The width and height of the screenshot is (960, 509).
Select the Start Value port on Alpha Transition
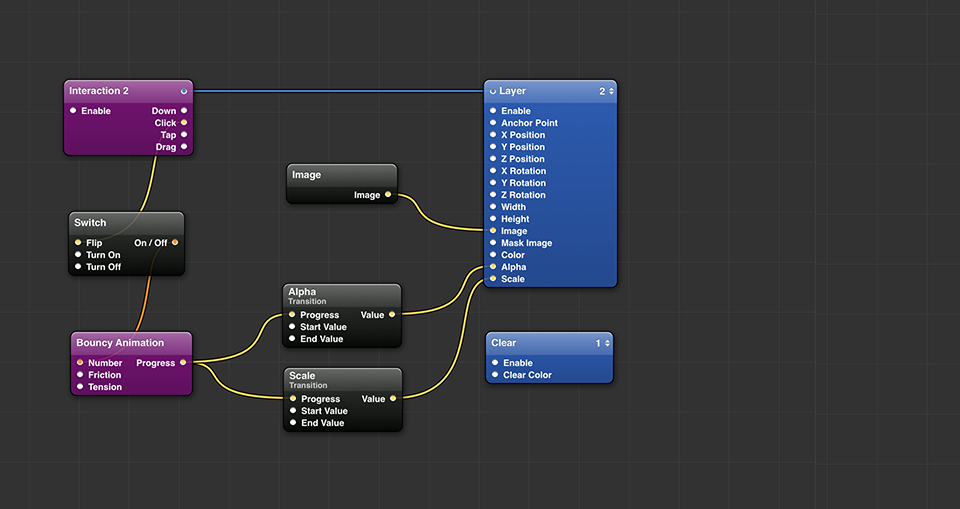point(292,327)
